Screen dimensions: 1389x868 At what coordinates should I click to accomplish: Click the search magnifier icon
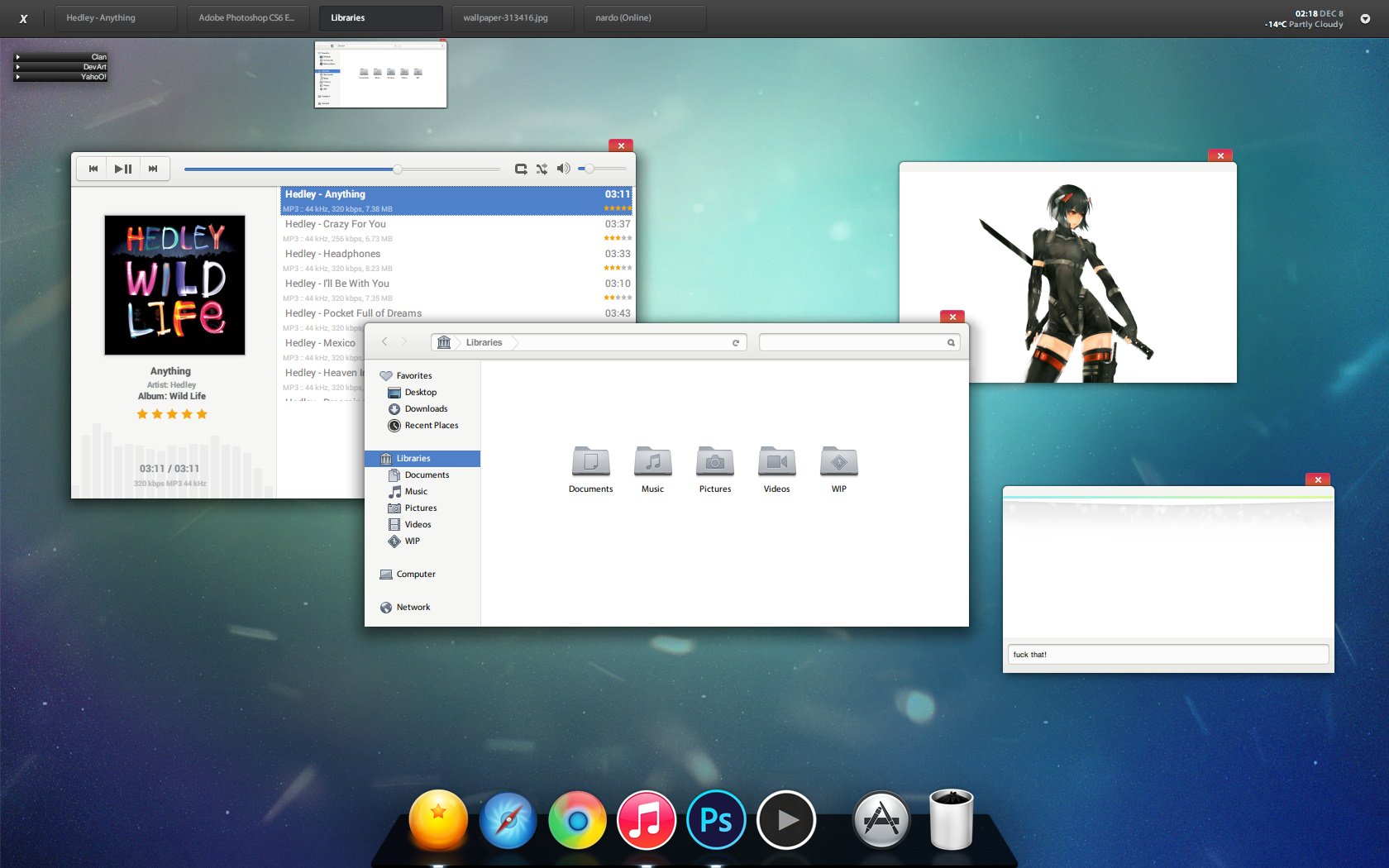pyautogui.click(x=951, y=342)
